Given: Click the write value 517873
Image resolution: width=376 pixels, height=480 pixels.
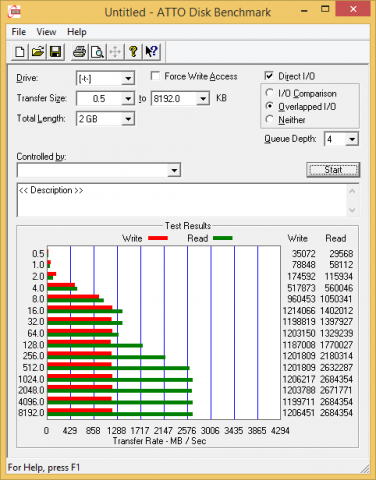Looking at the screenshot, I should tap(301, 288).
